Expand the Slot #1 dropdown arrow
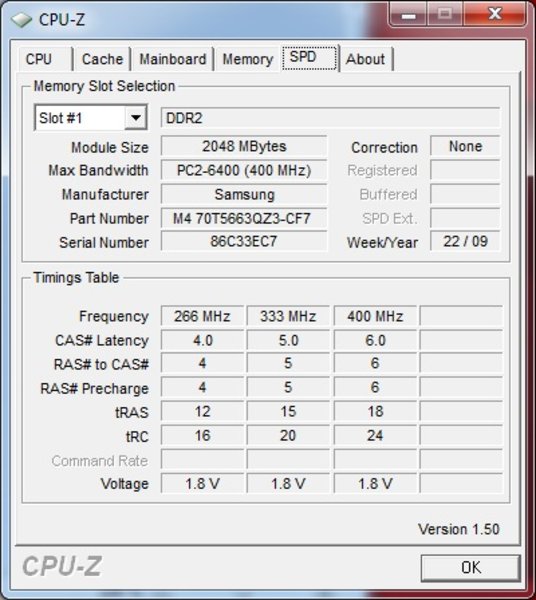The height and width of the screenshot is (600, 536). coord(135,118)
